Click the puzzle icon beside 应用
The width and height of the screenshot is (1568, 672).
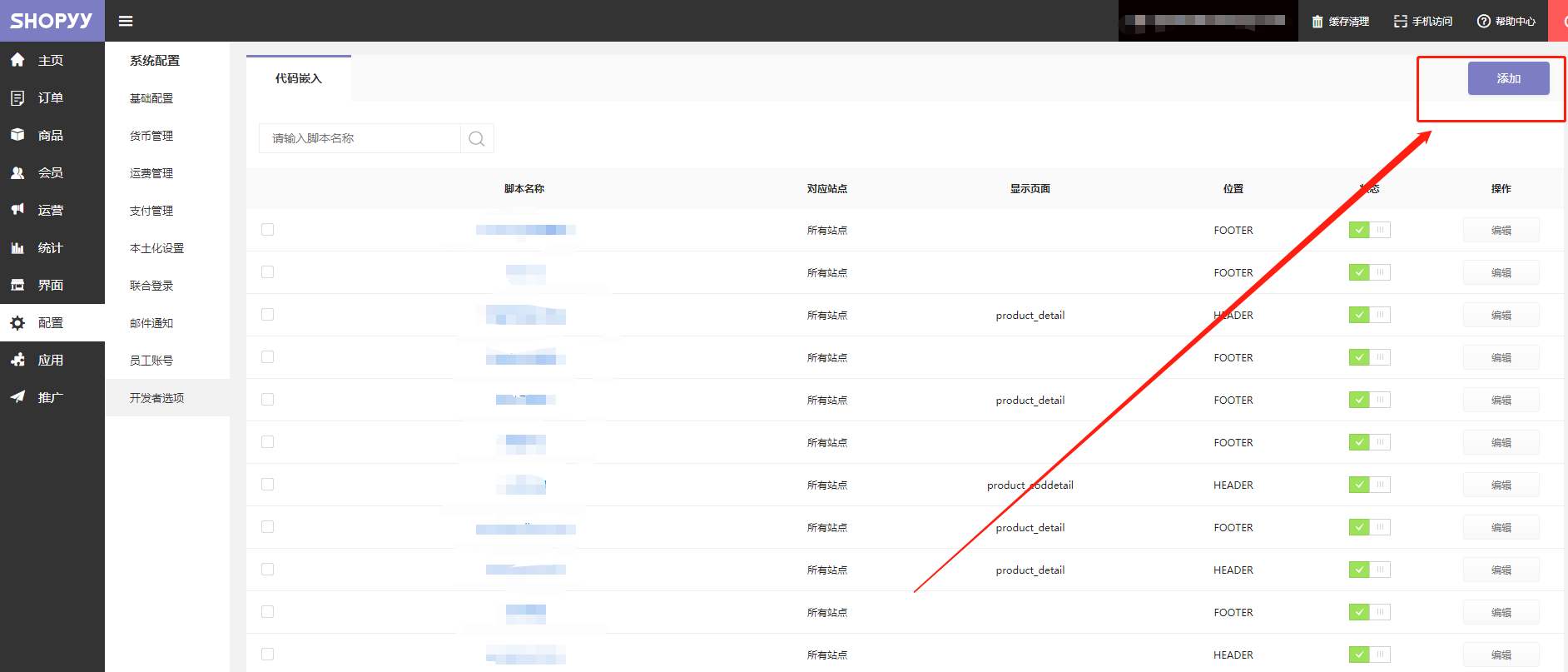(x=17, y=360)
